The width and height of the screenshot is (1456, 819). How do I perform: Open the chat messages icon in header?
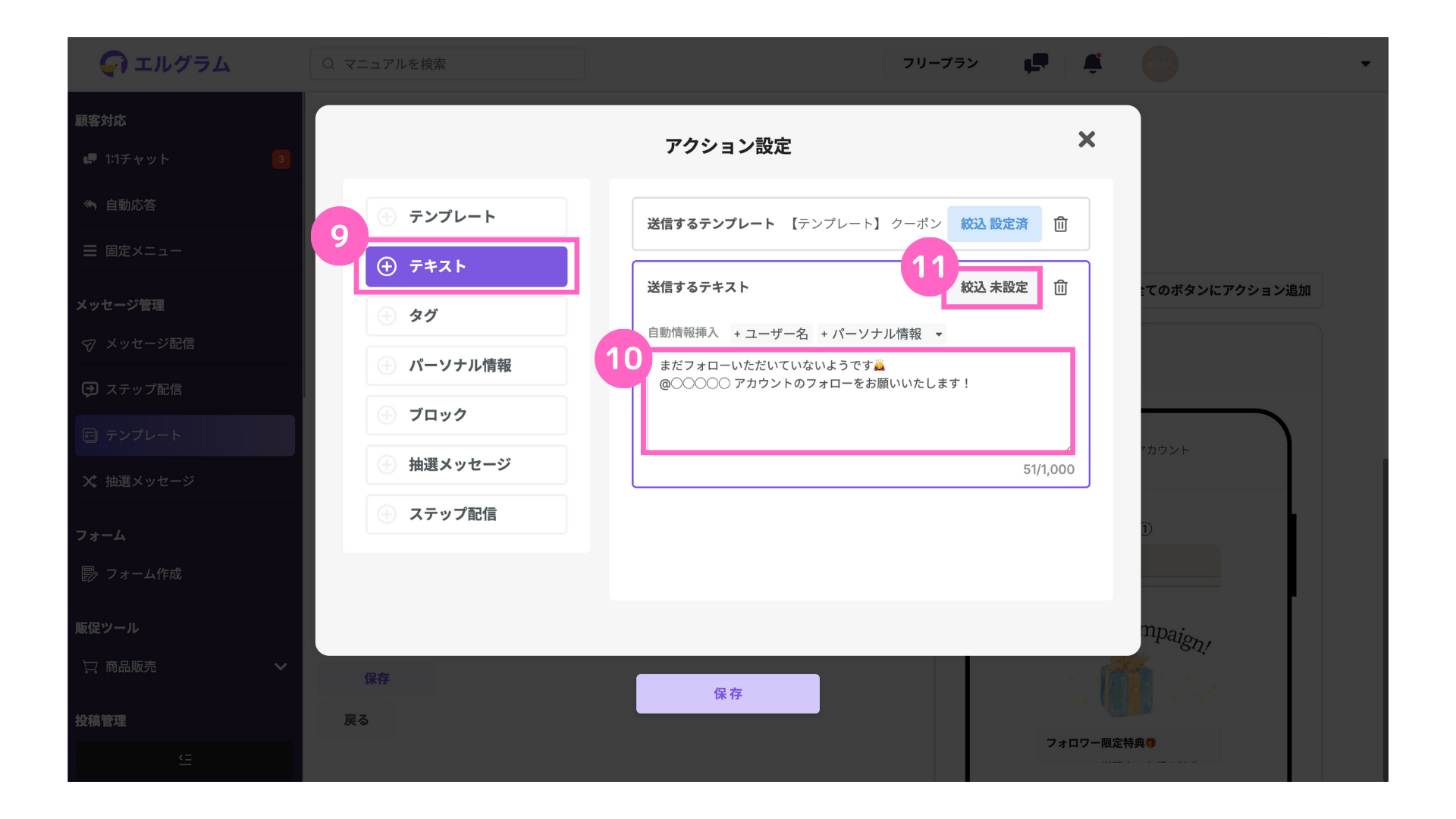pyautogui.click(x=1036, y=64)
